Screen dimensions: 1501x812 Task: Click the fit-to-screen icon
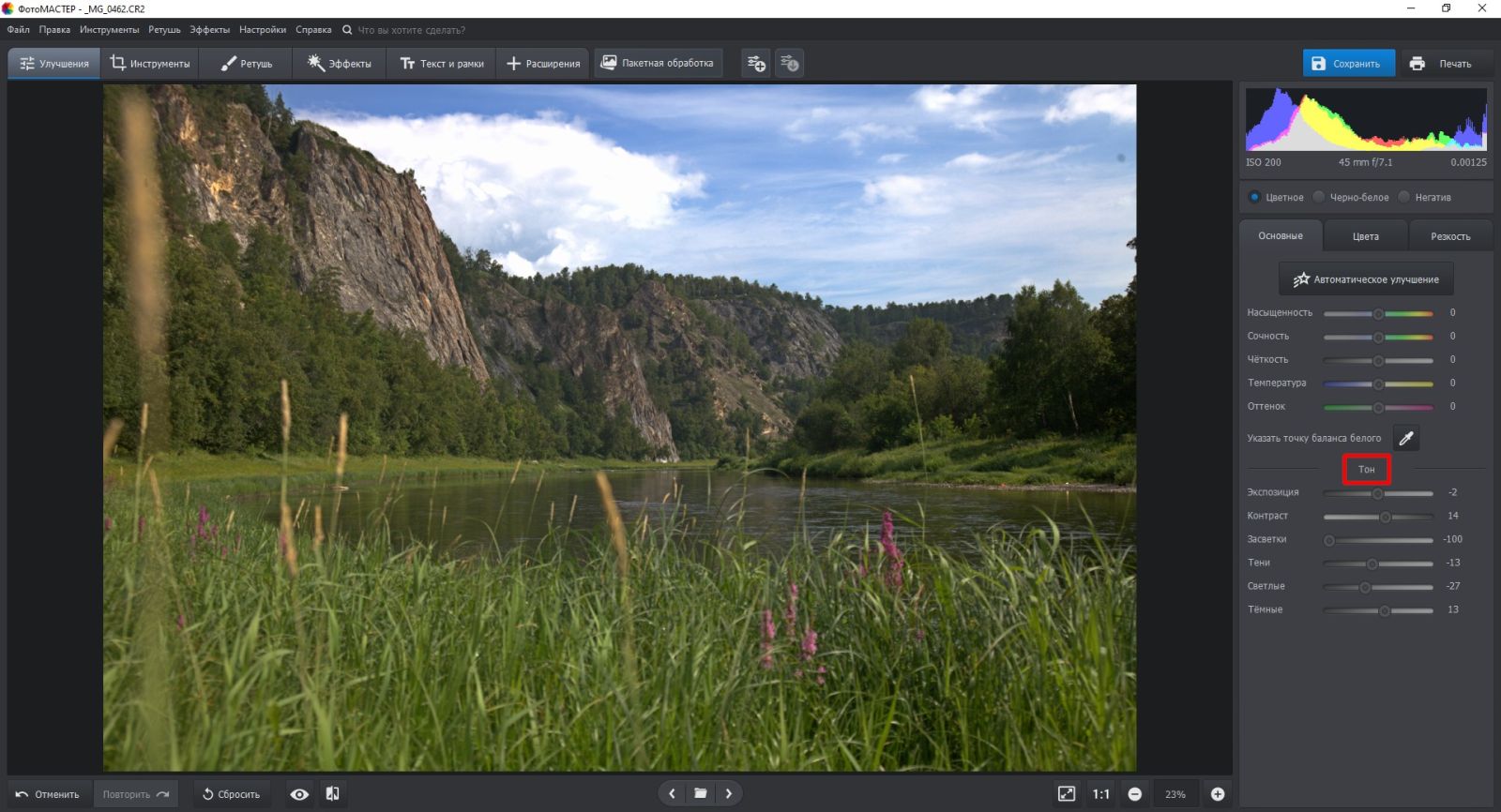pos(1067,794)
